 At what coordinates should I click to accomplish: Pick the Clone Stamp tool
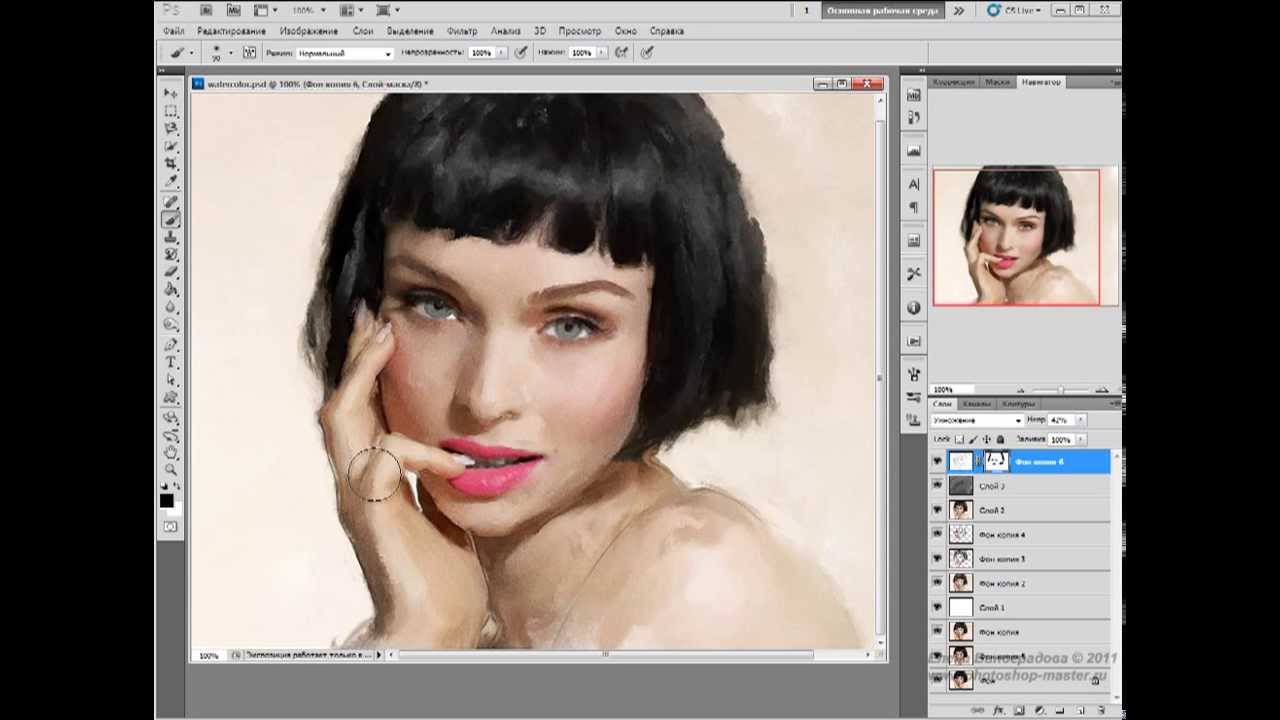coord(171,237)
